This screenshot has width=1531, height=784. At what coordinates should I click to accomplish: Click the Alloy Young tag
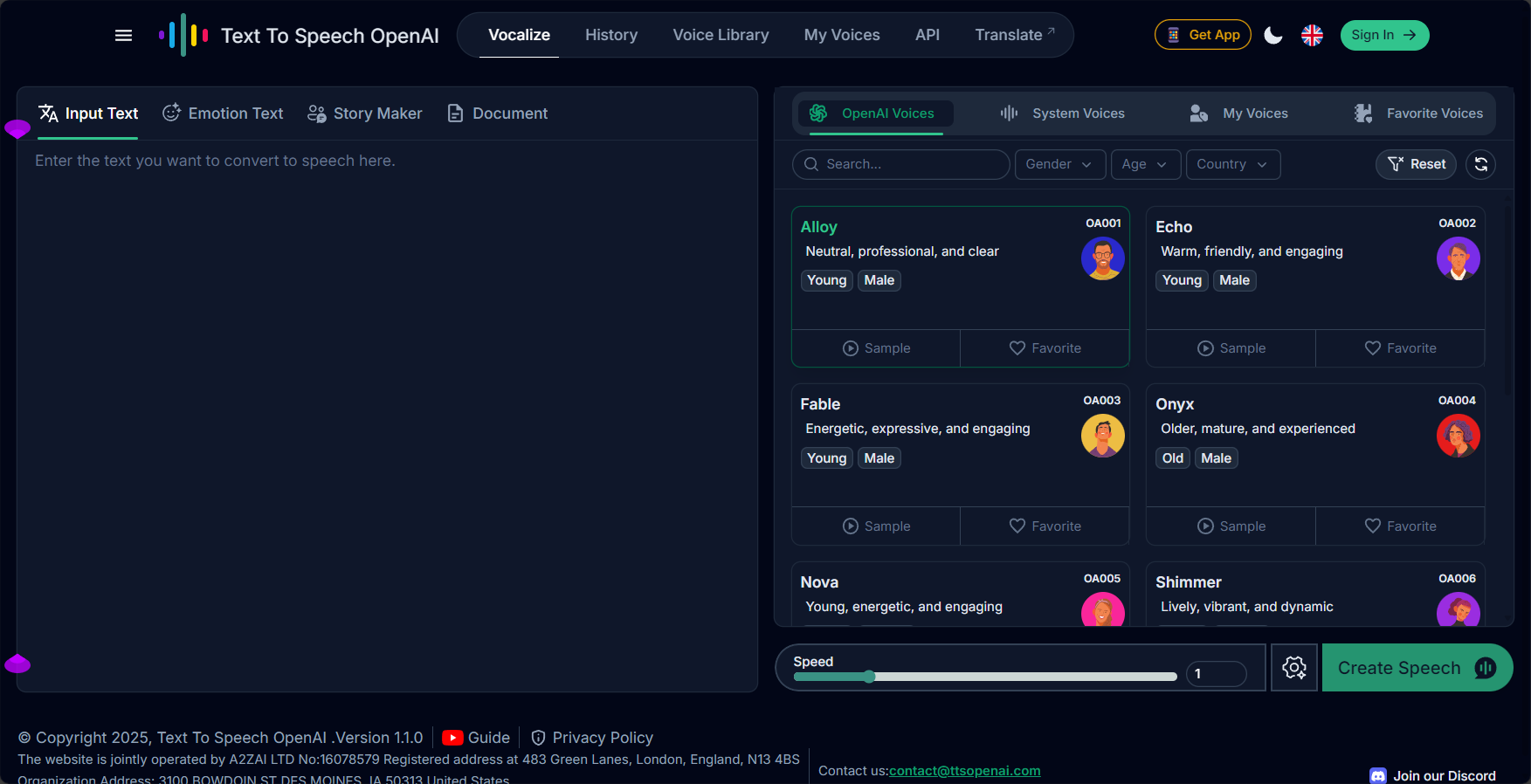(826, 280)
